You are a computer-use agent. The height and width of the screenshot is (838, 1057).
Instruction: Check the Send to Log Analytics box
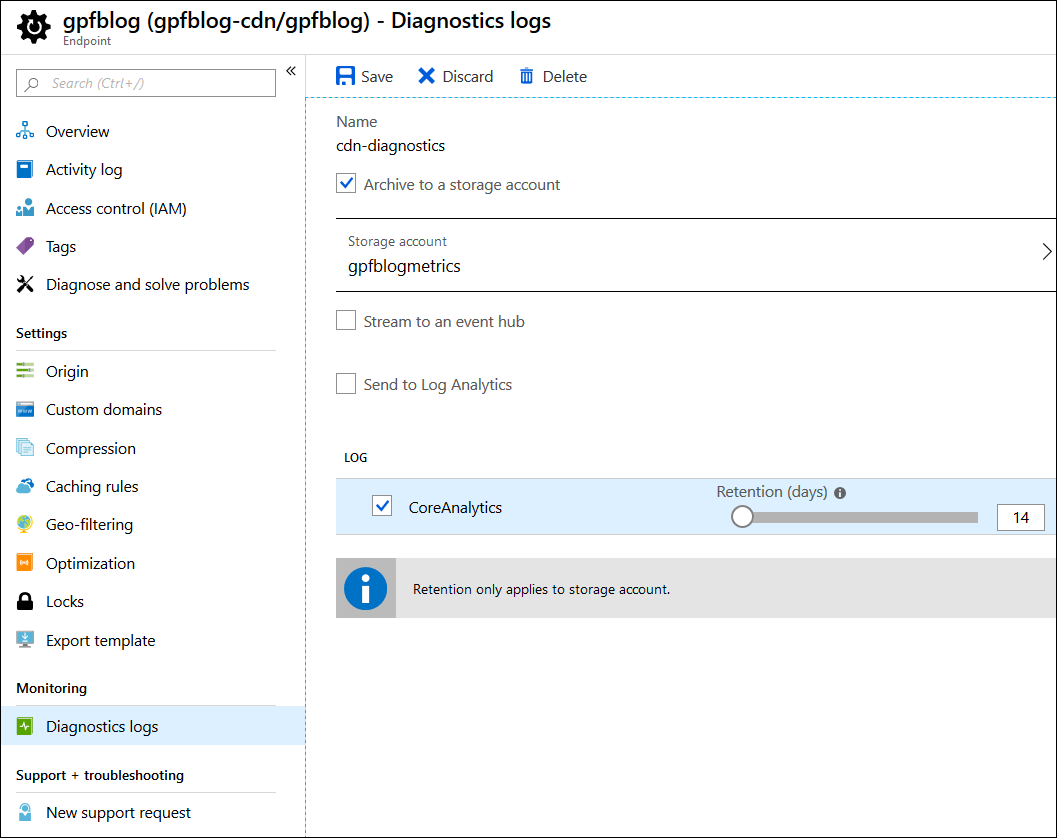346,384
